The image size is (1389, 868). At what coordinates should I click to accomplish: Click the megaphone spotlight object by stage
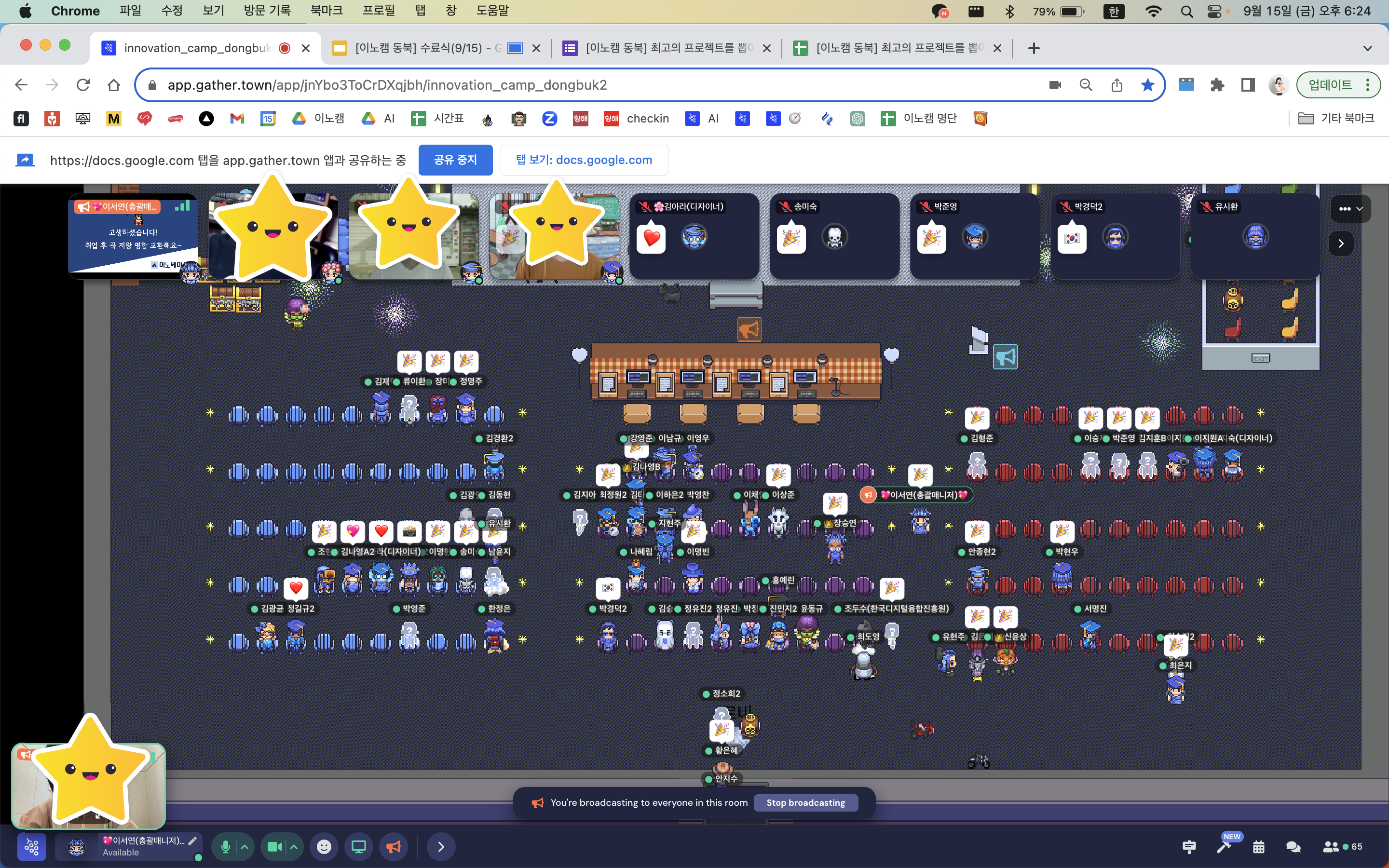tap(749, 329)
